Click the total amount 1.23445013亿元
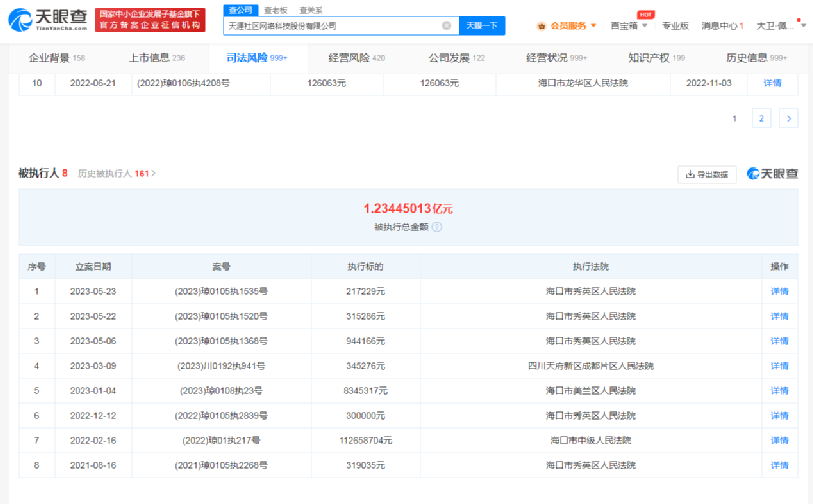The height and width of the screenshot is (504, 813). [408, 209]
